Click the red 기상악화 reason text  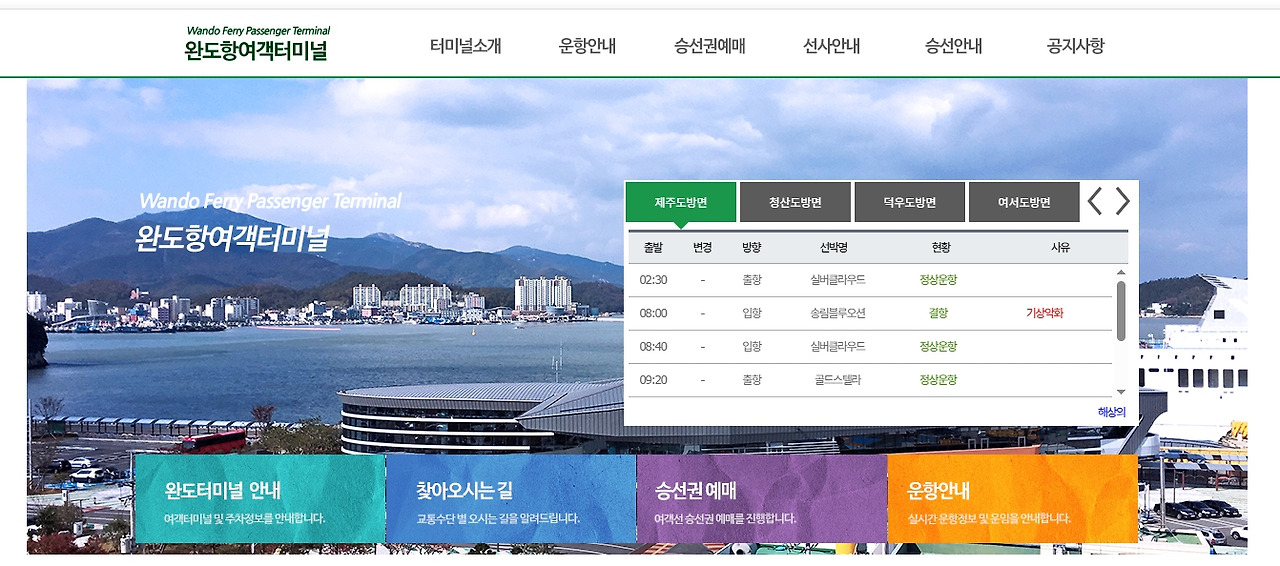(x=1045, y=313)
